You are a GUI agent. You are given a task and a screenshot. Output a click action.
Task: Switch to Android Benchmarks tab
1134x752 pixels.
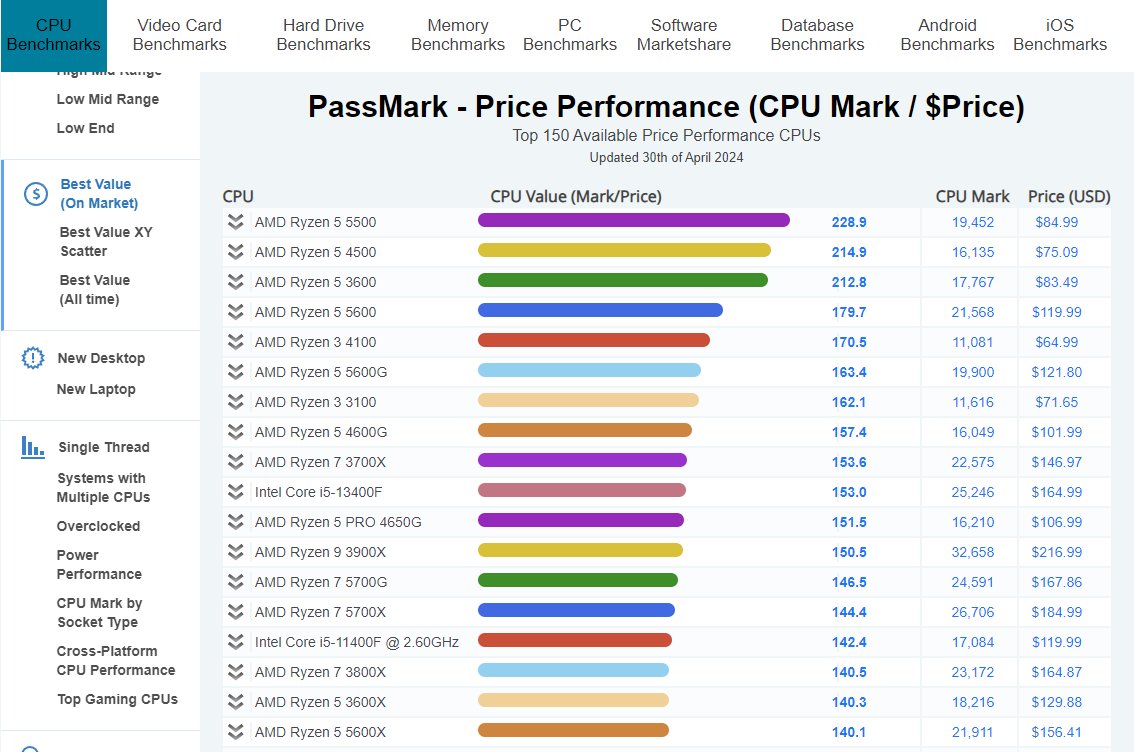point(947,35)
